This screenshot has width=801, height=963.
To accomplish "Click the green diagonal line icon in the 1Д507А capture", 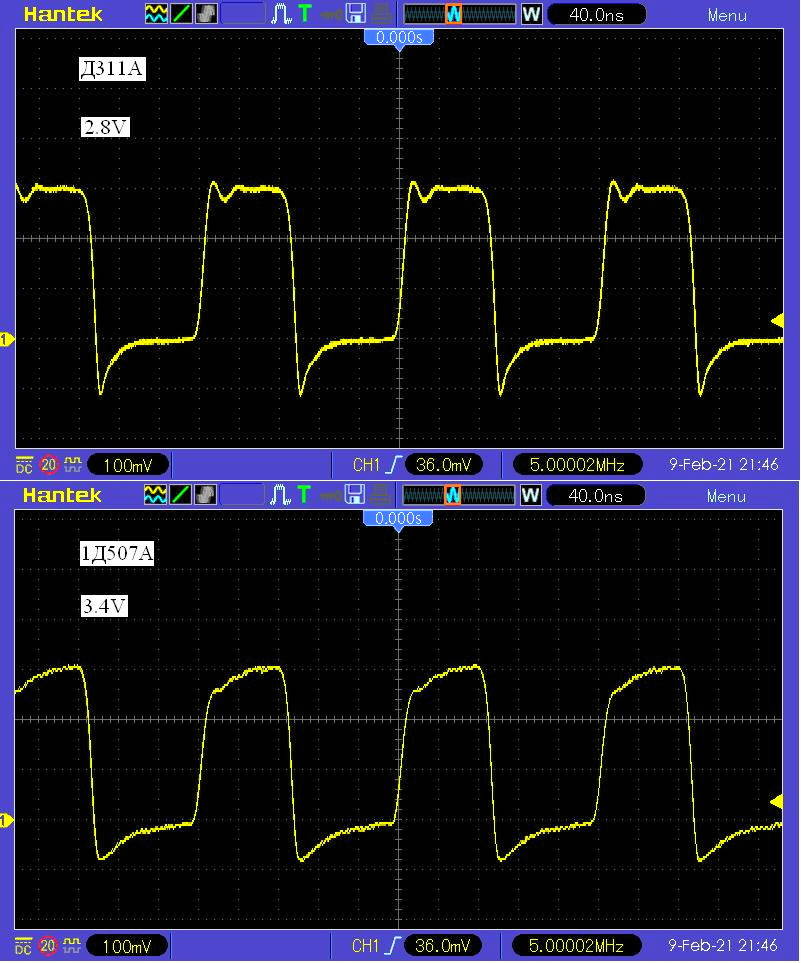I will pos(180,494).
